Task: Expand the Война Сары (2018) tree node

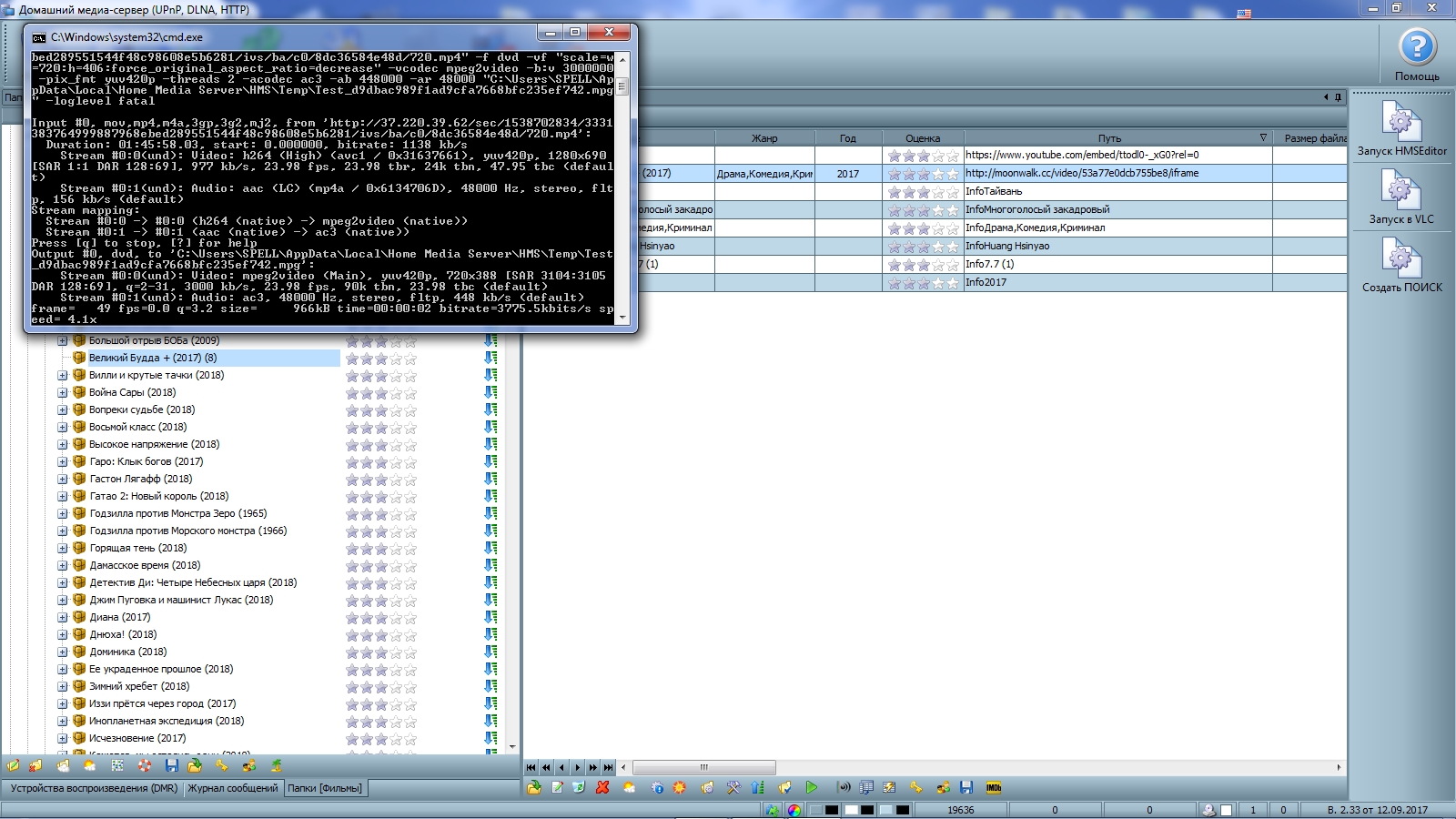Action: (x=63, y=393)
